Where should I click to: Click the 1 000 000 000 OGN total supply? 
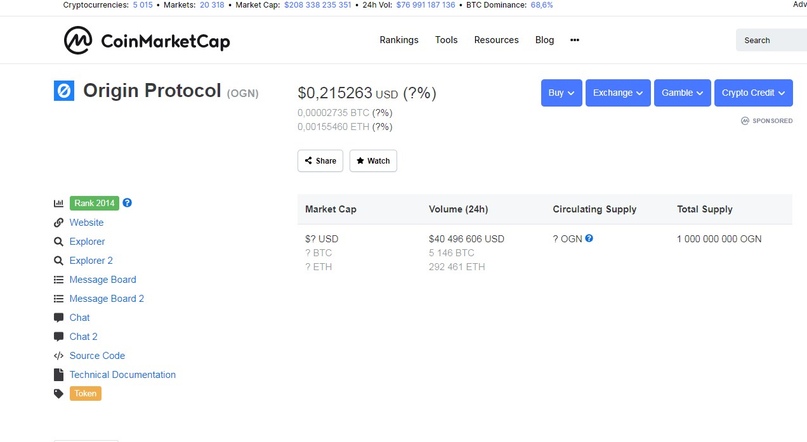point(719,239)
